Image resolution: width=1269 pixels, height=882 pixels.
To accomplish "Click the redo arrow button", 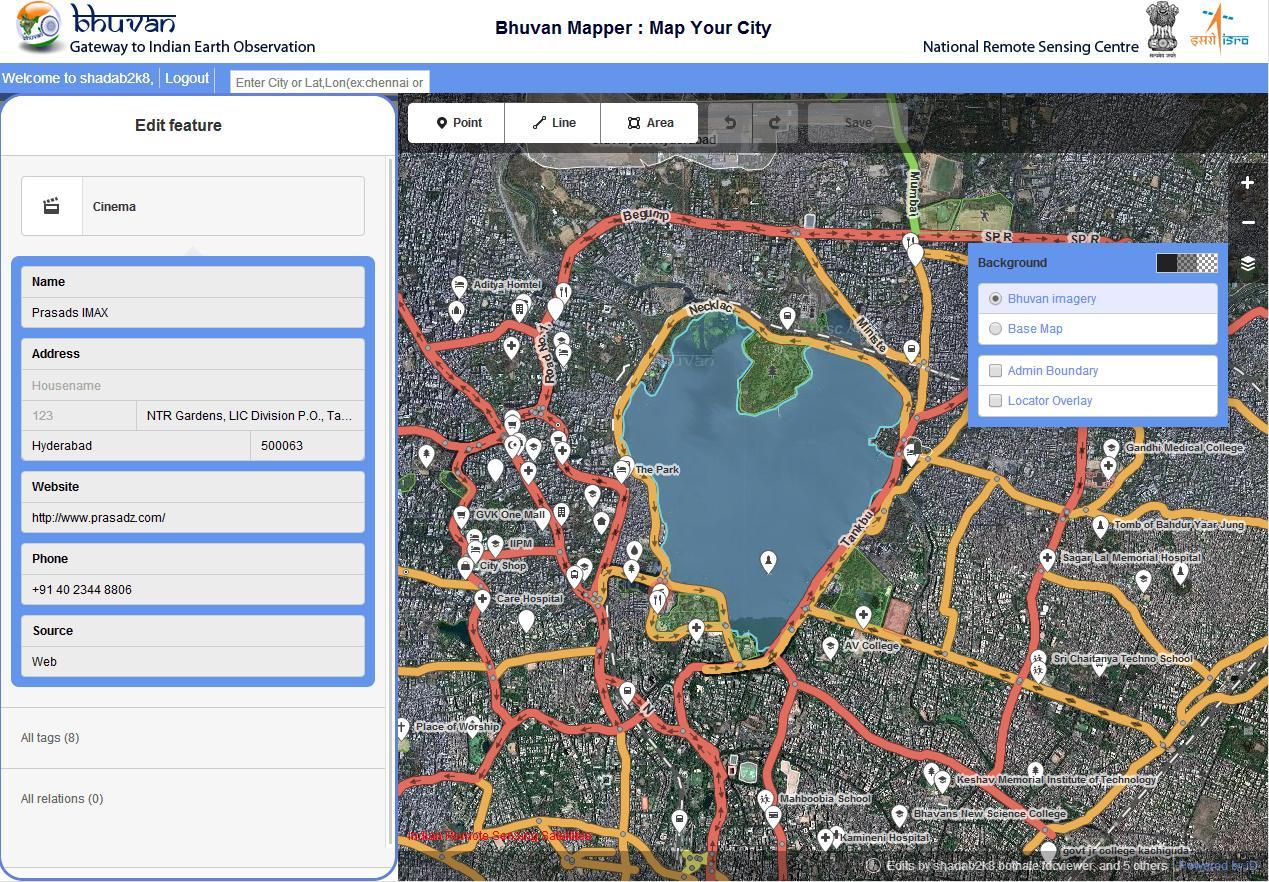I will point(775,123).
